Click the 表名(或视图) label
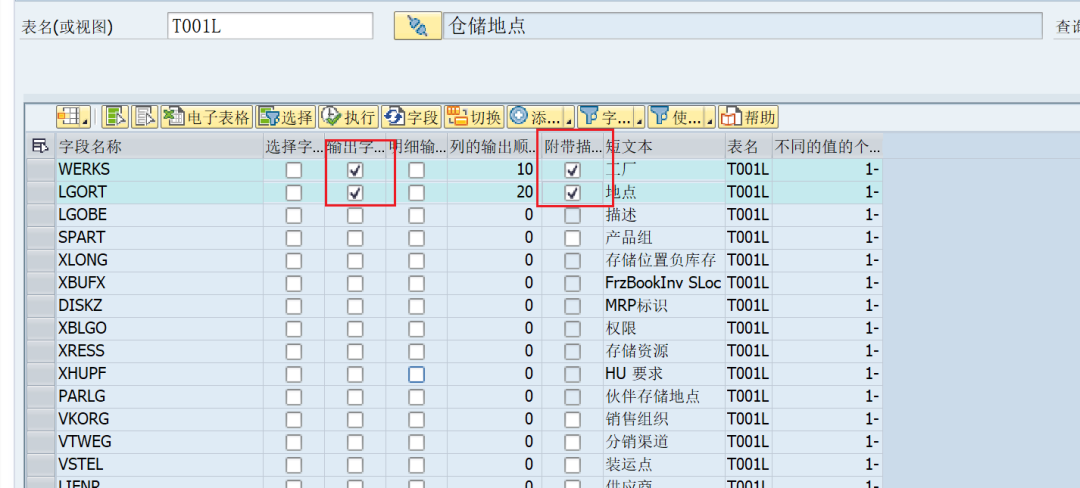The width and height of the screenshot is (1080, 488). (68, 27)
